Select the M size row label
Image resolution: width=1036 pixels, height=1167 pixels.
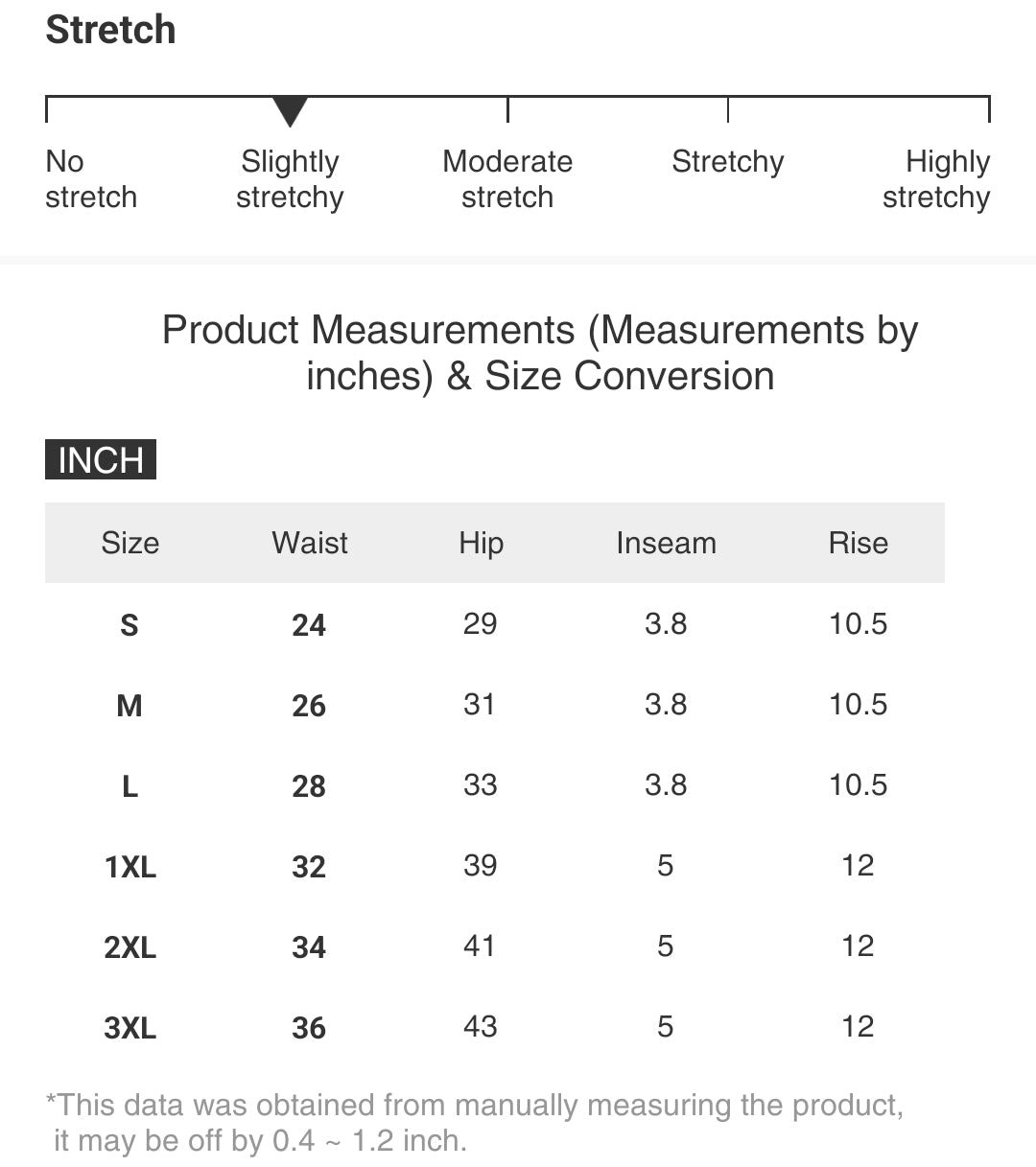pos(129,706)
